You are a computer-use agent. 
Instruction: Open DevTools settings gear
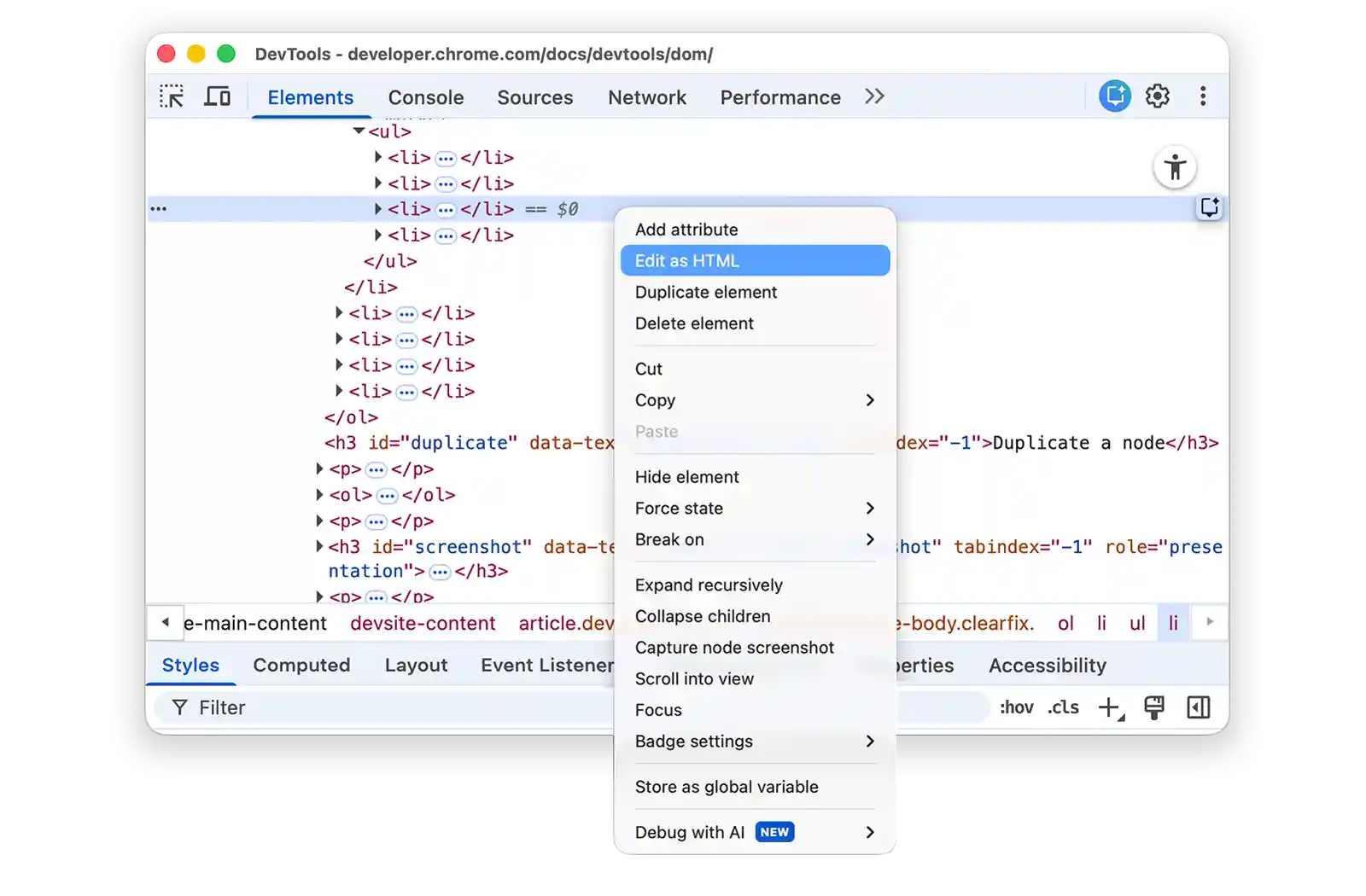tap(1158, 96)
